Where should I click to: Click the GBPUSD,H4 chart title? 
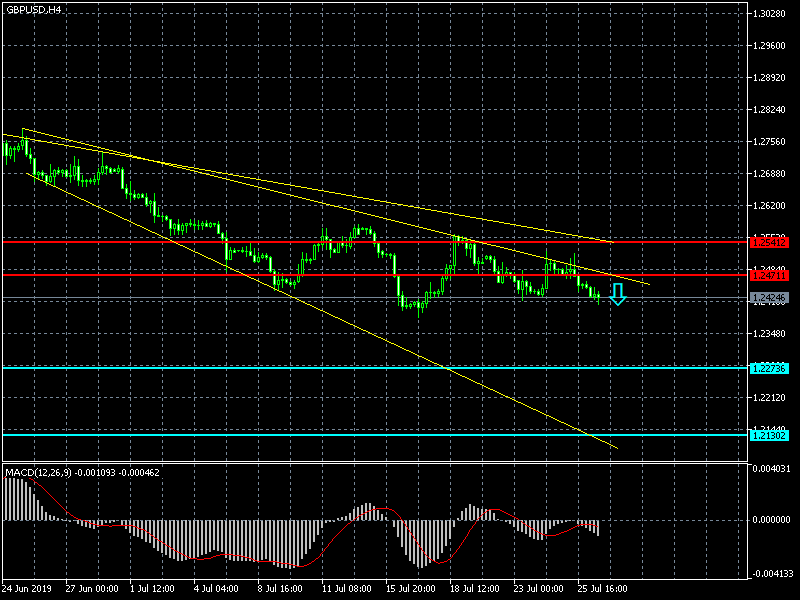coord(33,9)
